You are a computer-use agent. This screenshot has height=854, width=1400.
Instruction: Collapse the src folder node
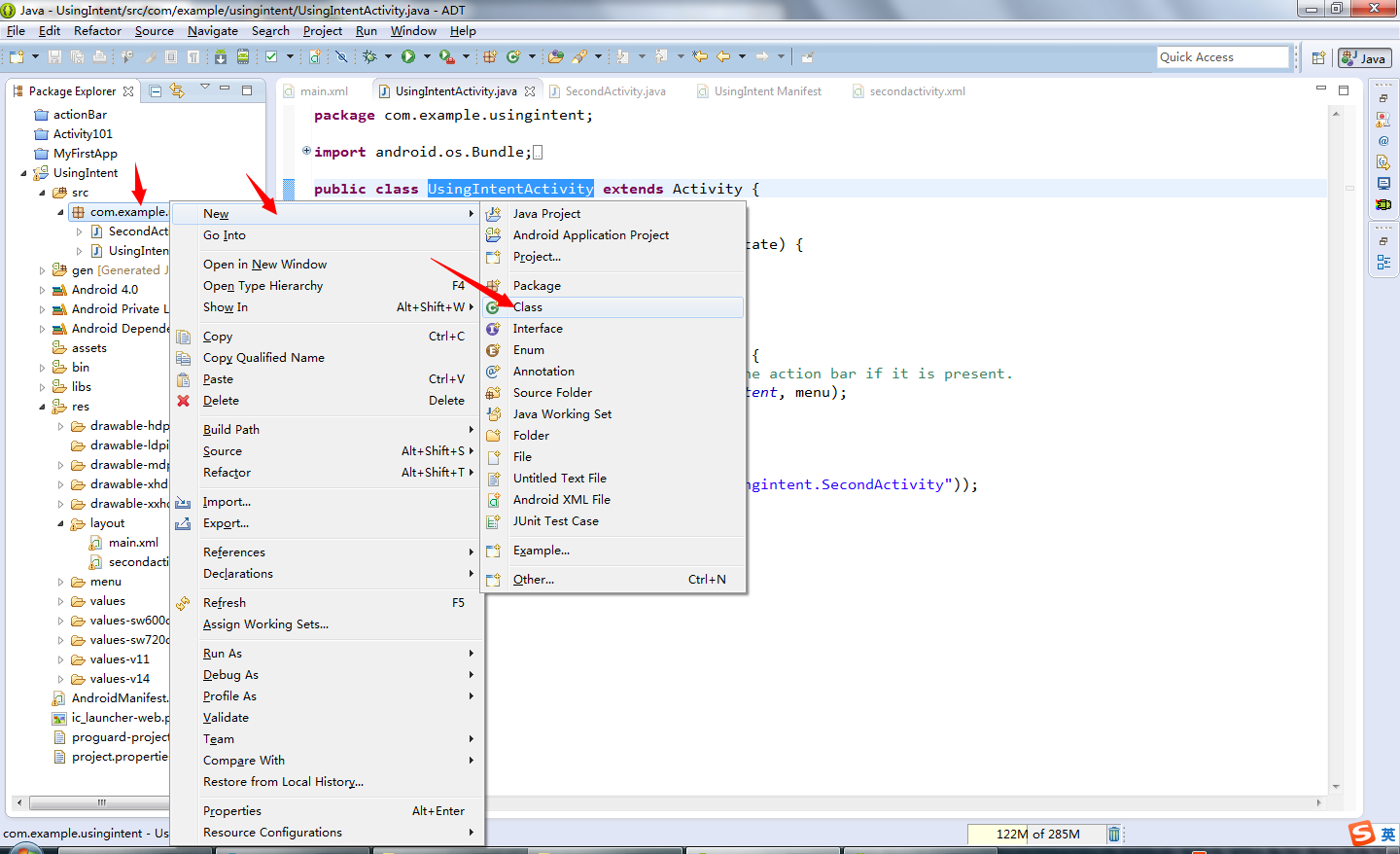click(x=43, y=193)
